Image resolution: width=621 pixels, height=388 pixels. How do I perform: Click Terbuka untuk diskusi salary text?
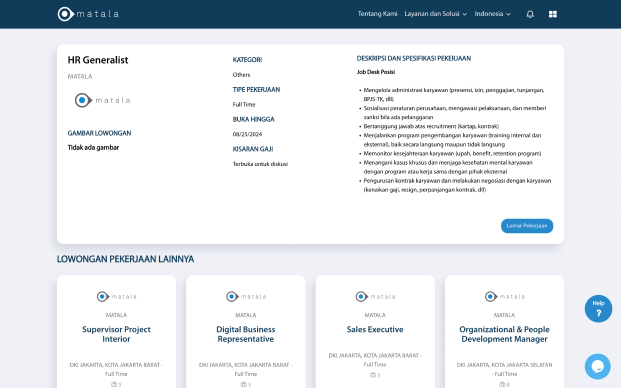260,164
